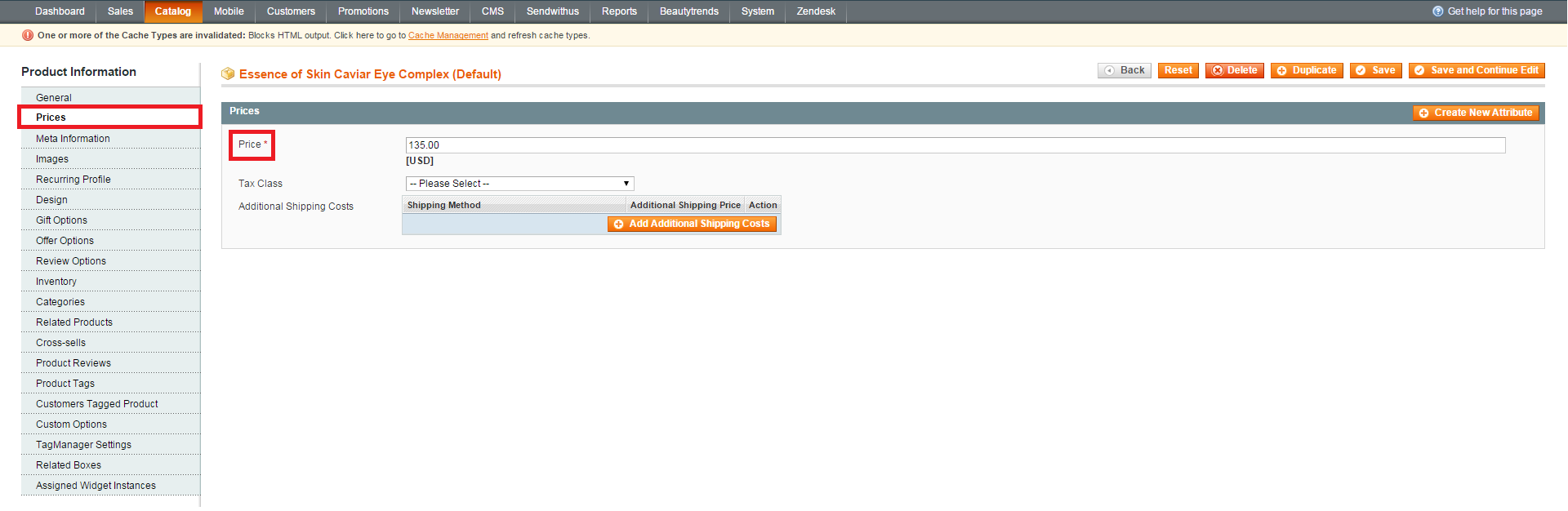1568x511 pixels.
Task: Open the Assigned Widget Instances tab
Action: (110, 486)
